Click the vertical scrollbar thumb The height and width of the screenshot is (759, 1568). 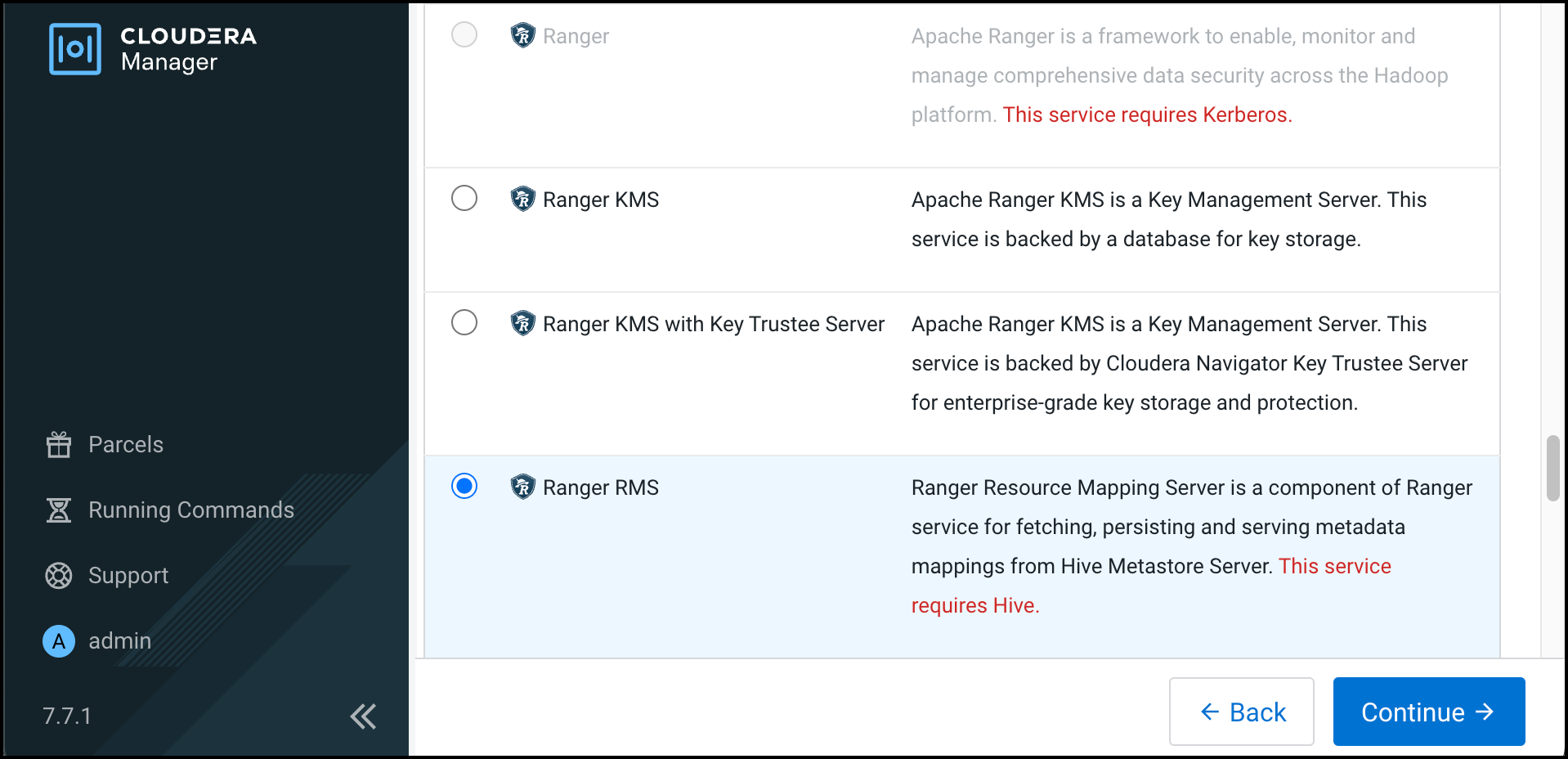point(1552,468)
